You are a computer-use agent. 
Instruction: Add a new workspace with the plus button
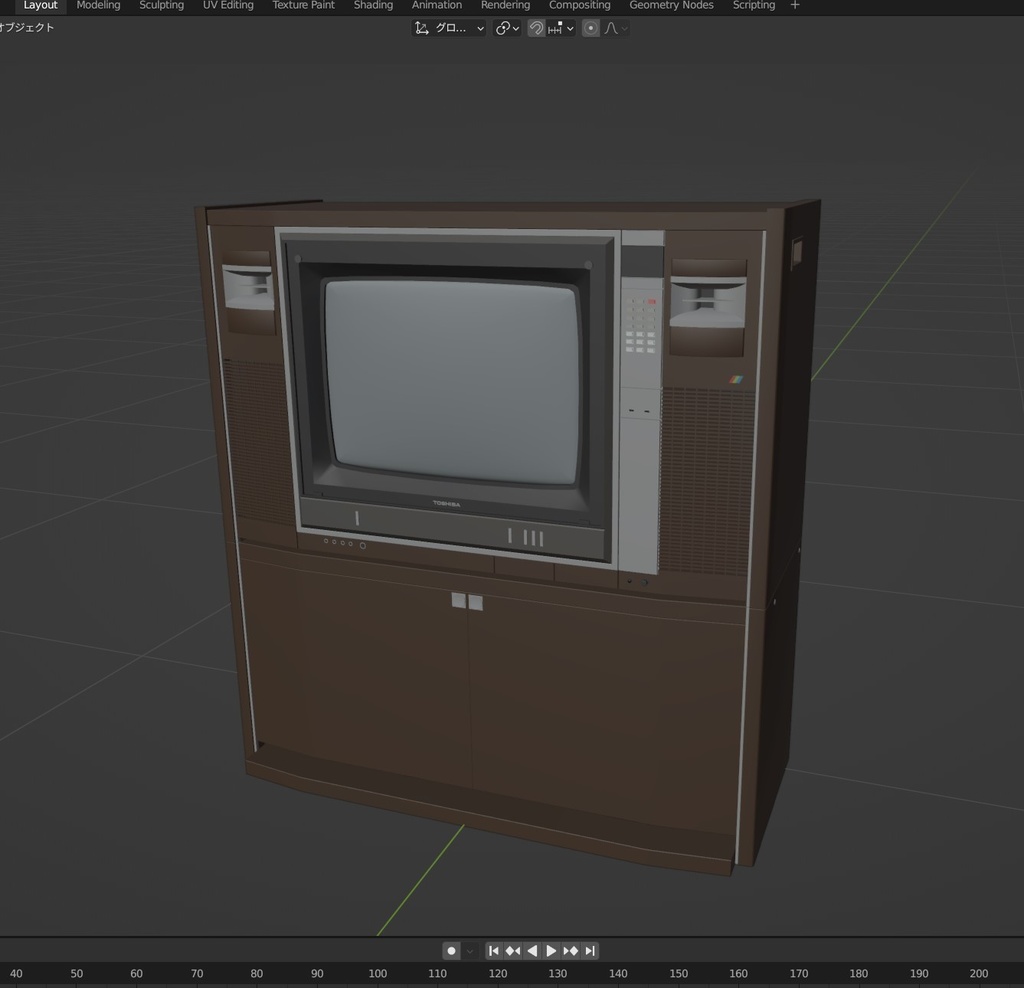click(x=794, y=5)
